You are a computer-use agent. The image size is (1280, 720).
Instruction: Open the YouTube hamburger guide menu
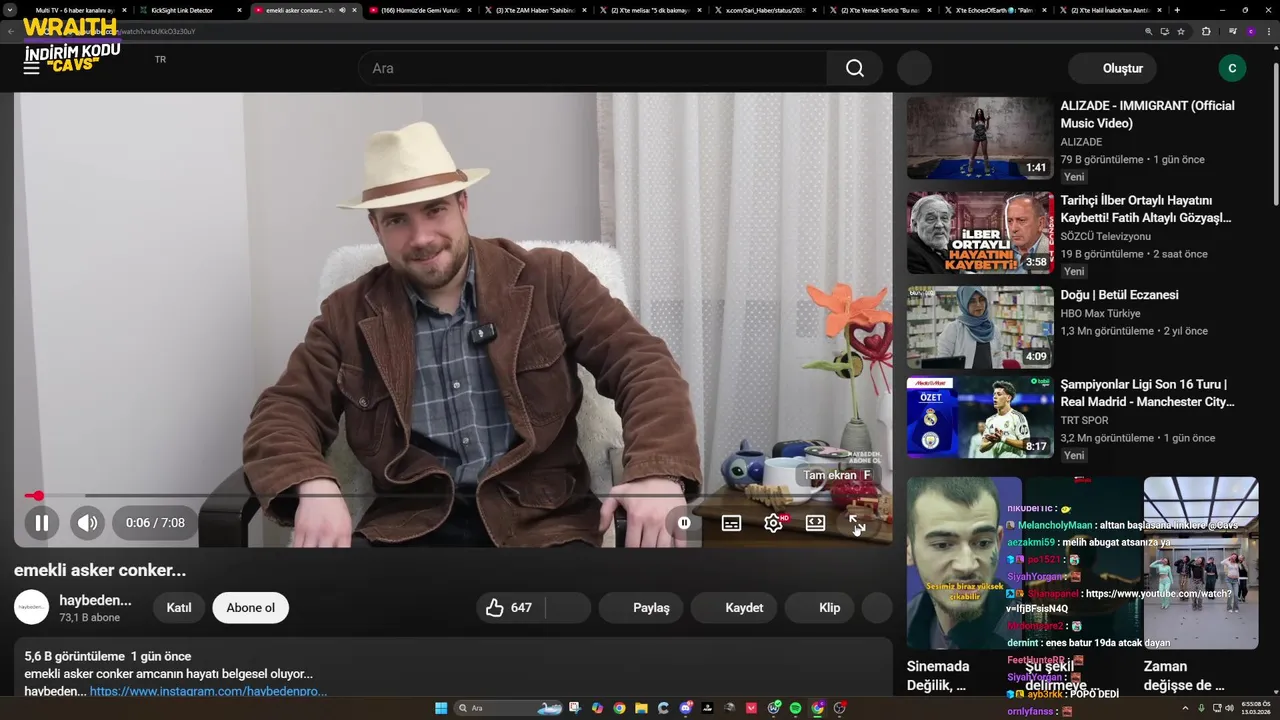point(31,67)
